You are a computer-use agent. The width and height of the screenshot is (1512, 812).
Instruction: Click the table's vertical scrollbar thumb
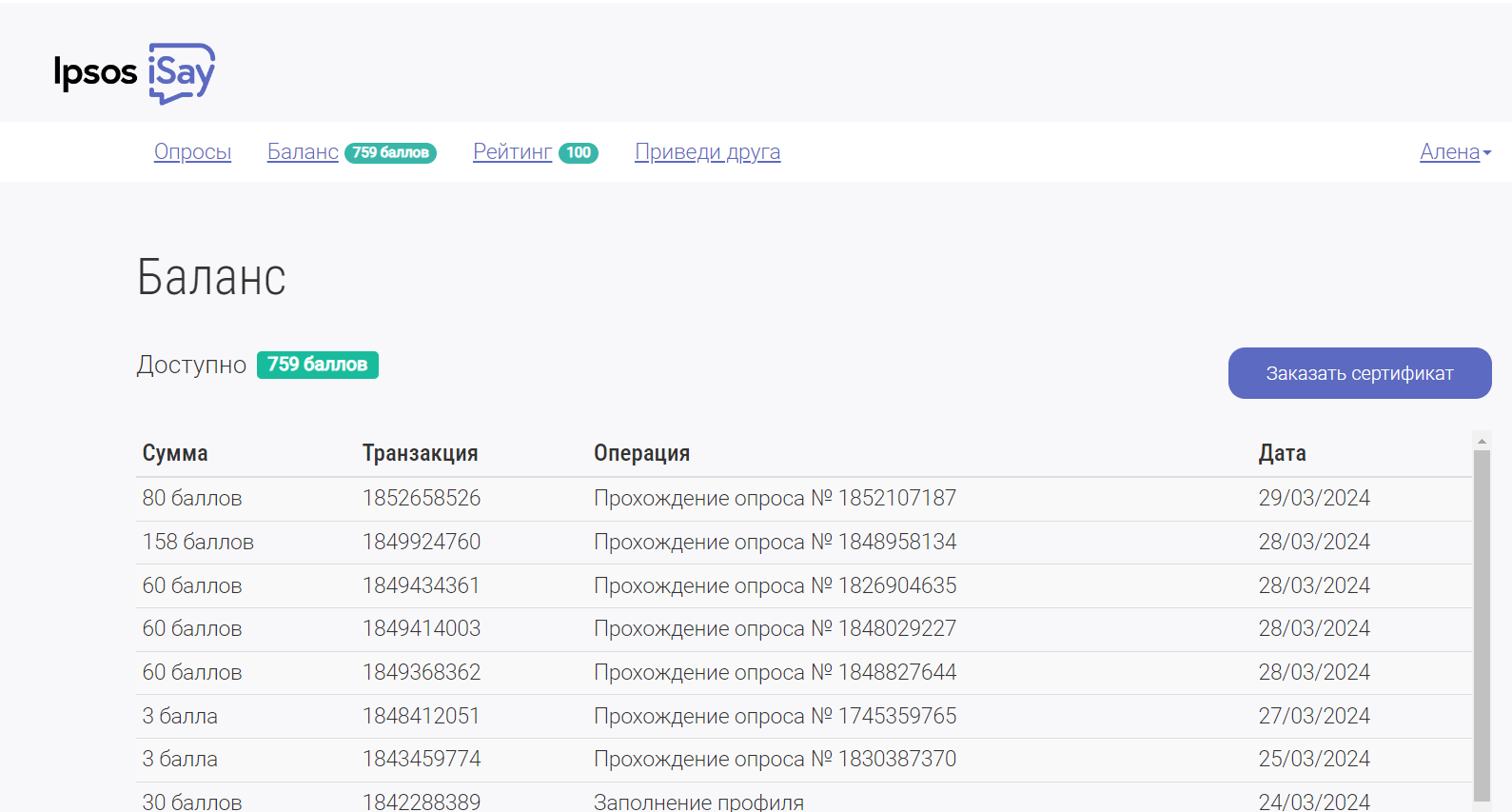click(x=1482, y=619)
